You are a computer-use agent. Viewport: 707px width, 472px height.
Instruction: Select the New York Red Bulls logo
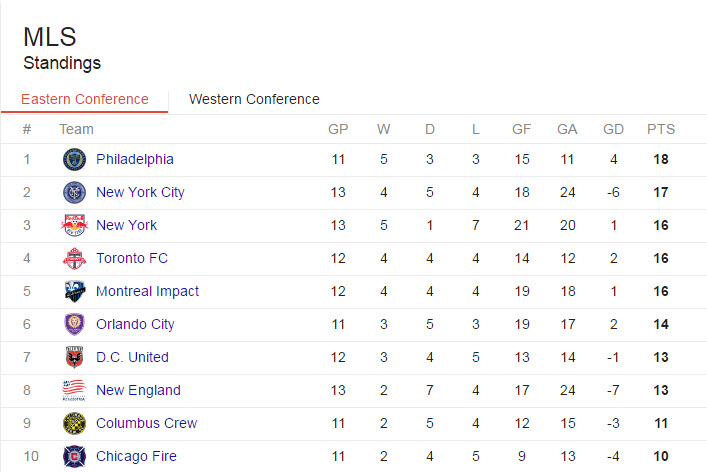pyautogui.click(x=74, y=225)
